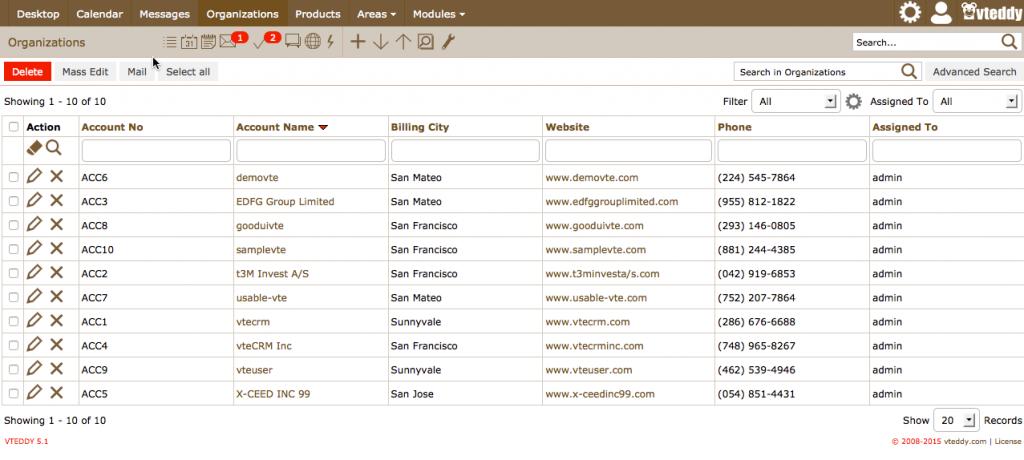Click the vteddy logo
Image resolution: width=1024 pixels, height=460 pixels.
tap(991, 12)
